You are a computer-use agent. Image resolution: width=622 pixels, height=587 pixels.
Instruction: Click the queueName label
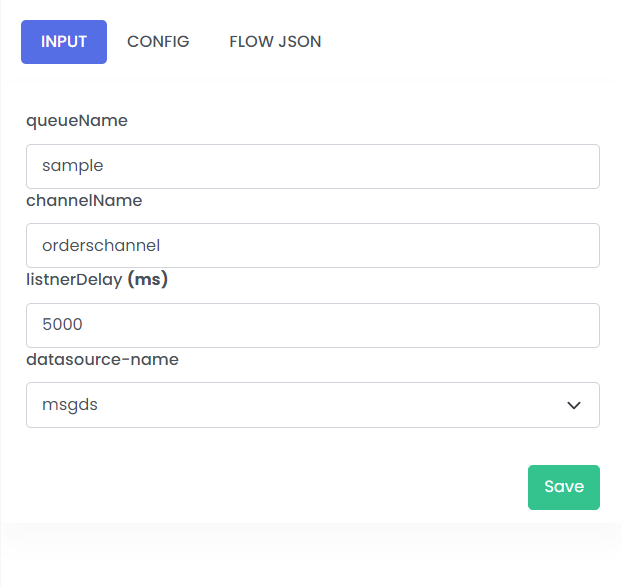tap(77, 121)
